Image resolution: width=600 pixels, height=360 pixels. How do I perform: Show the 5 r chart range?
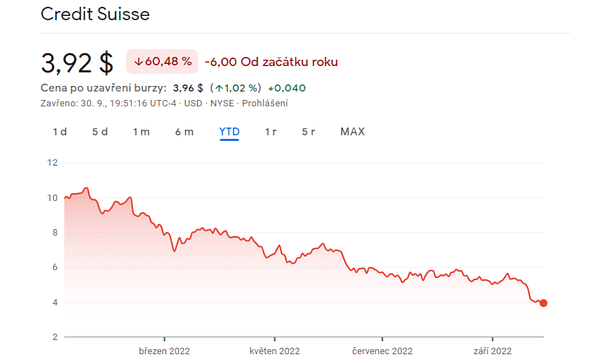[308, 132]
